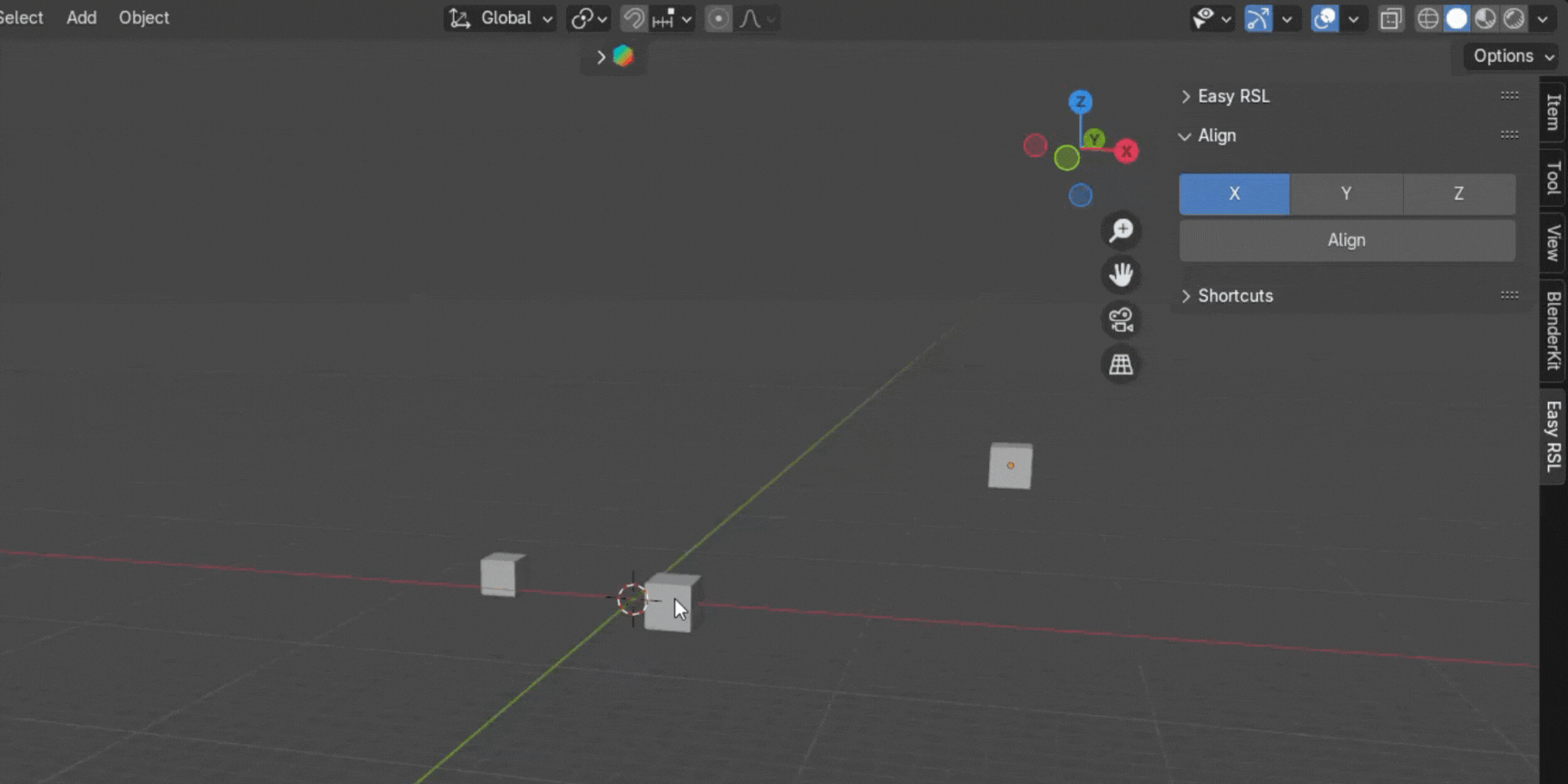1568x784 pixels.
Task: Expand the Easy RSL panel section
Action: tap(1232, 96)
